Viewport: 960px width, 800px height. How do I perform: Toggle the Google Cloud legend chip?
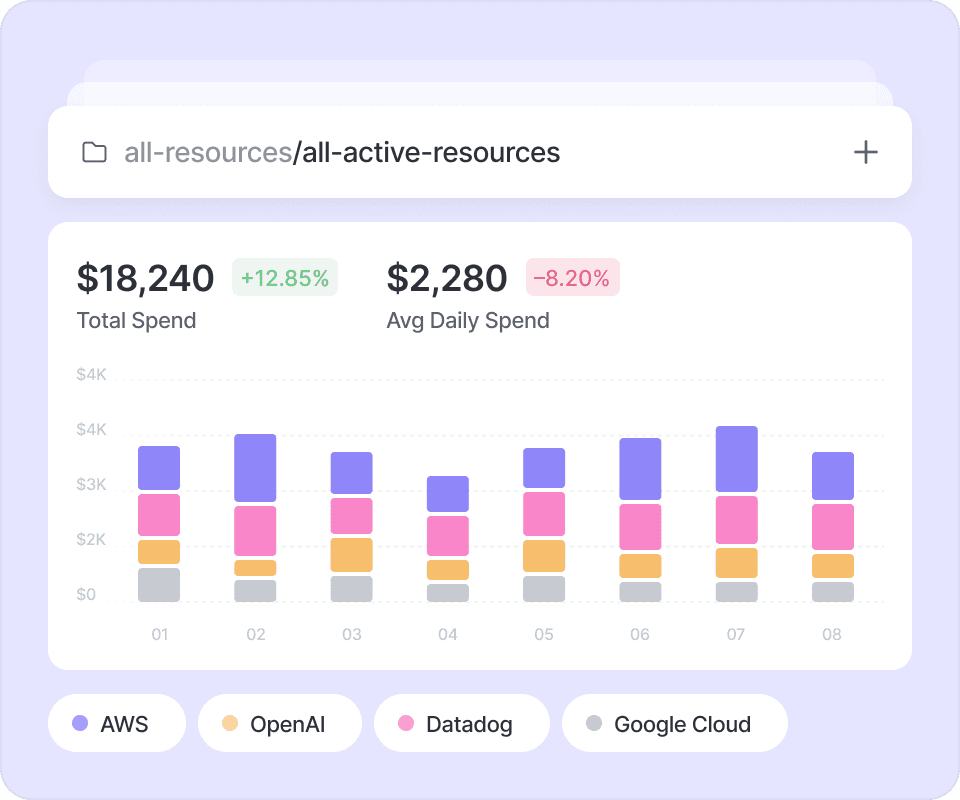(674, 723)
